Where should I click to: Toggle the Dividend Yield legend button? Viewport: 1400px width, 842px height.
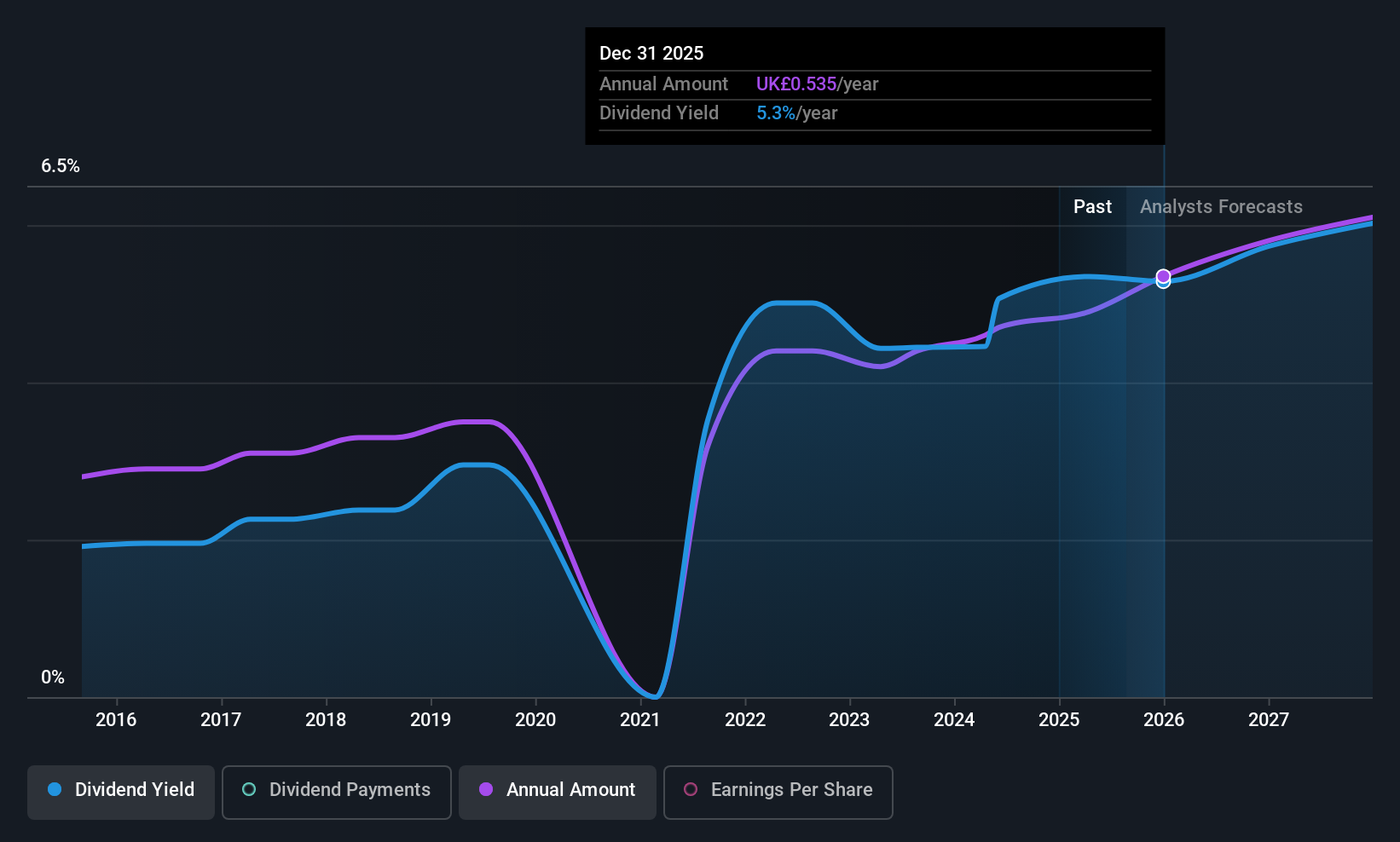pyautogui.click(x=121, y=792)
